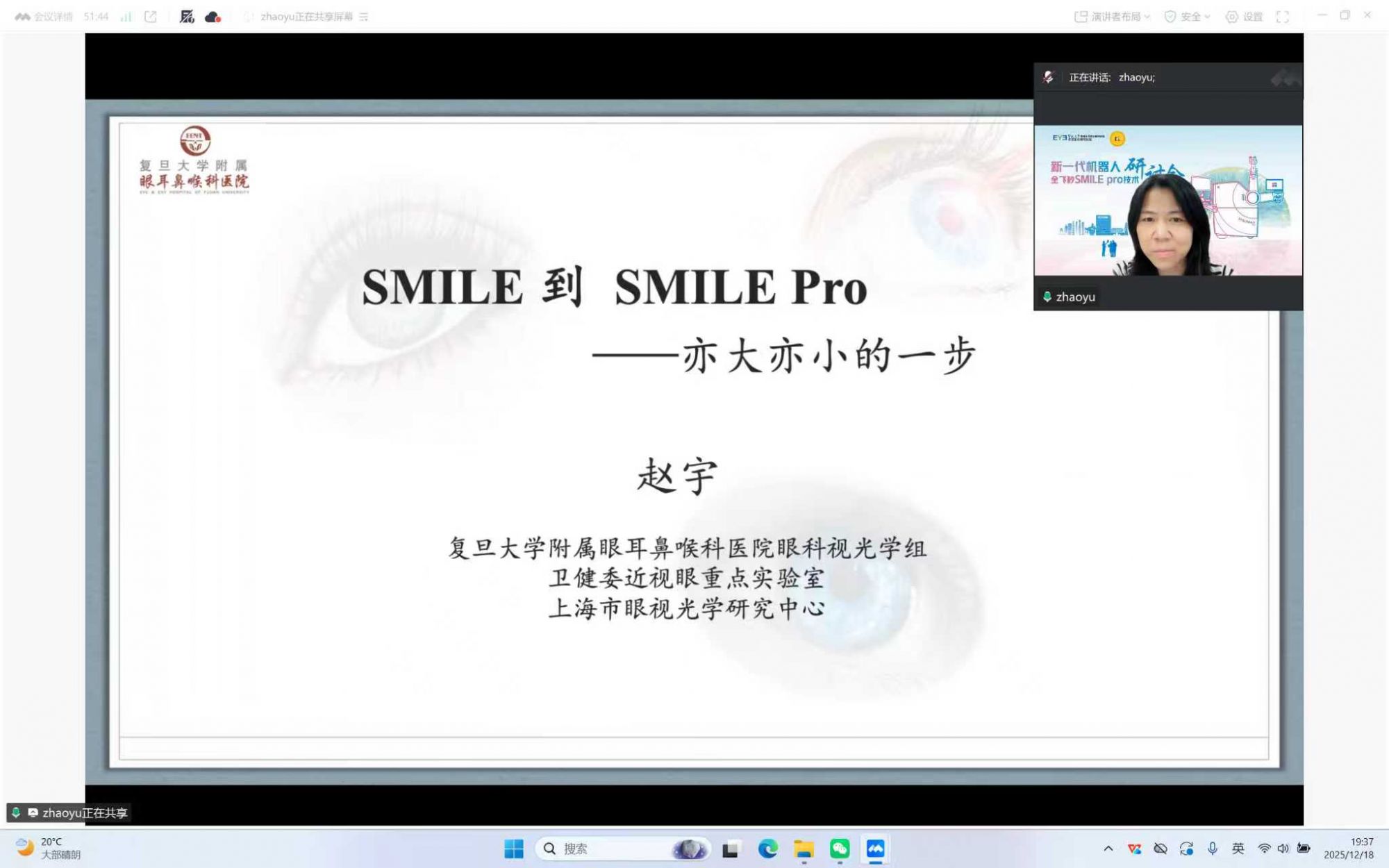Collapse the floating speaker video panel
The height and width of the screenshot is (868, 1389).
click(x=1286, y=78)
